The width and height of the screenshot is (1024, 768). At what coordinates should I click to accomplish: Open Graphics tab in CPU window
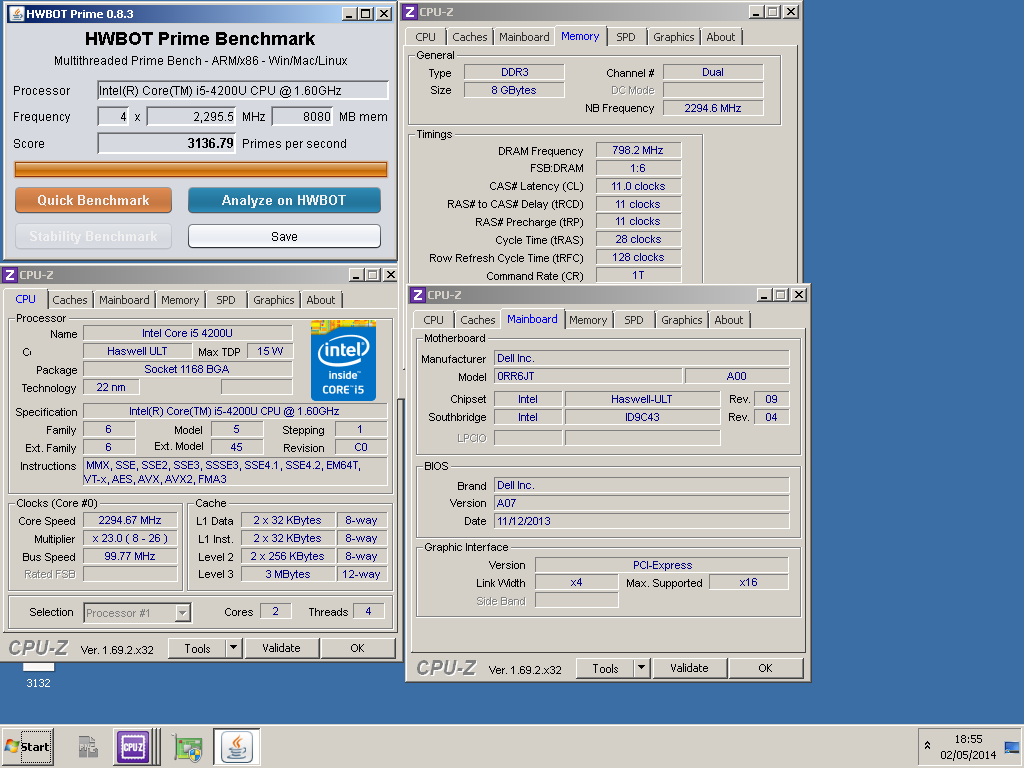tap(274, 300)
